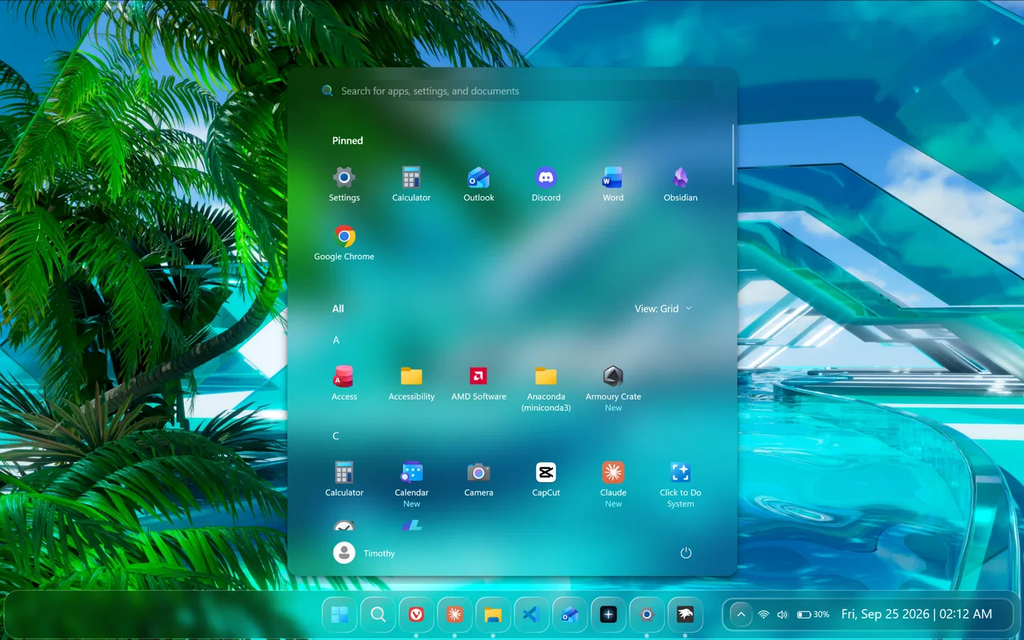Open Settings from the Pinned apps

344,184
